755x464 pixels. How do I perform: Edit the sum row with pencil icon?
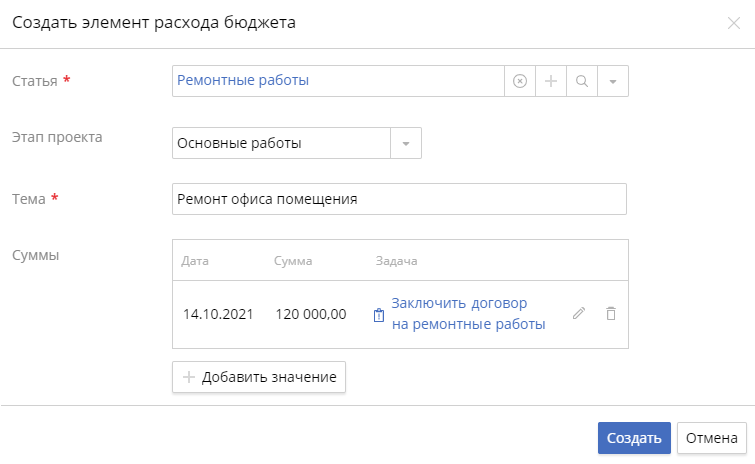click(578, 314)
